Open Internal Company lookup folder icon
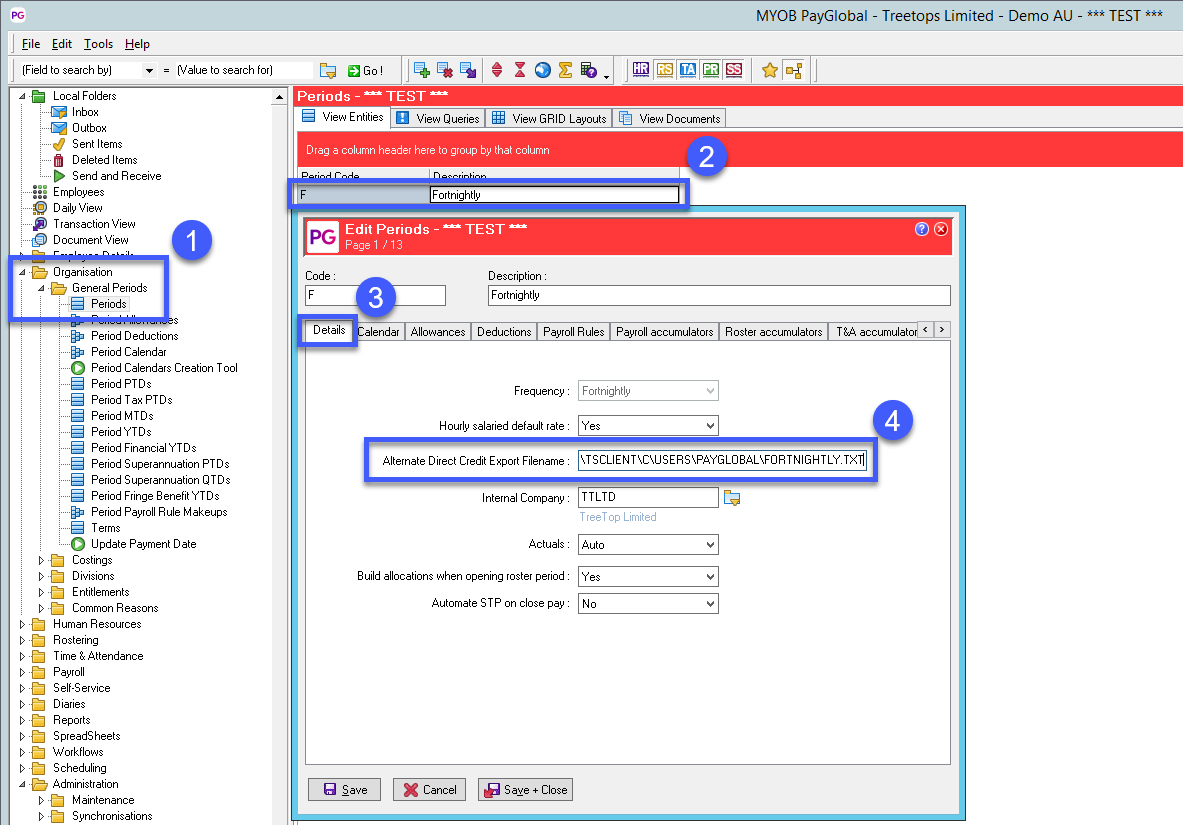This screenshot has height=825, width=1183. pos(731,498)
